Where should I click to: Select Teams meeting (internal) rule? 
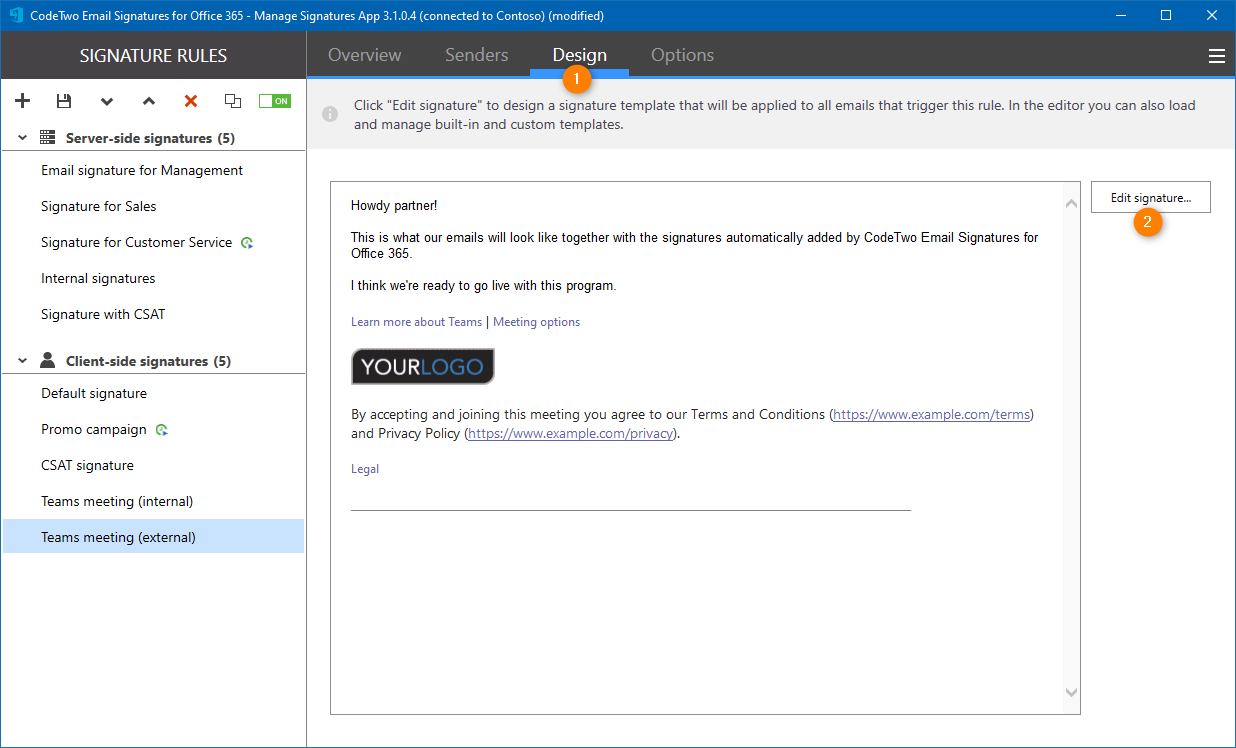(x=154, y=501)
